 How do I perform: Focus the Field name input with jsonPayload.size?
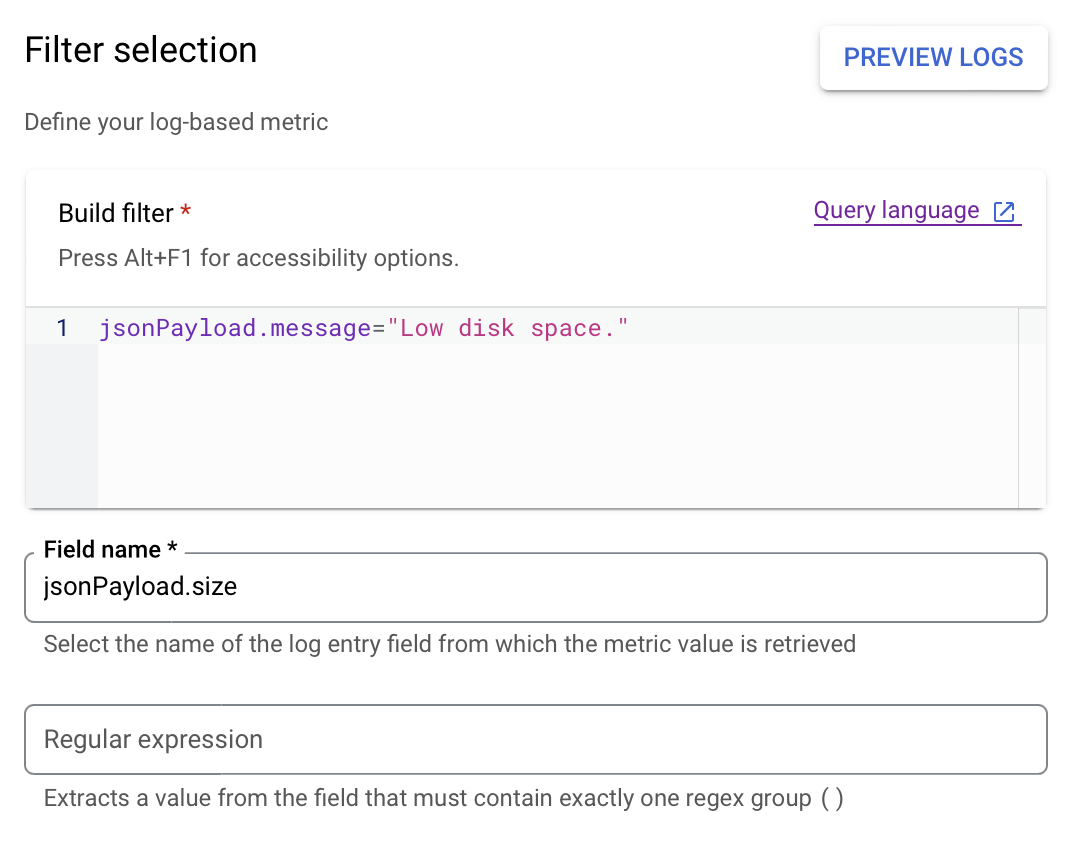pos(535,587)
